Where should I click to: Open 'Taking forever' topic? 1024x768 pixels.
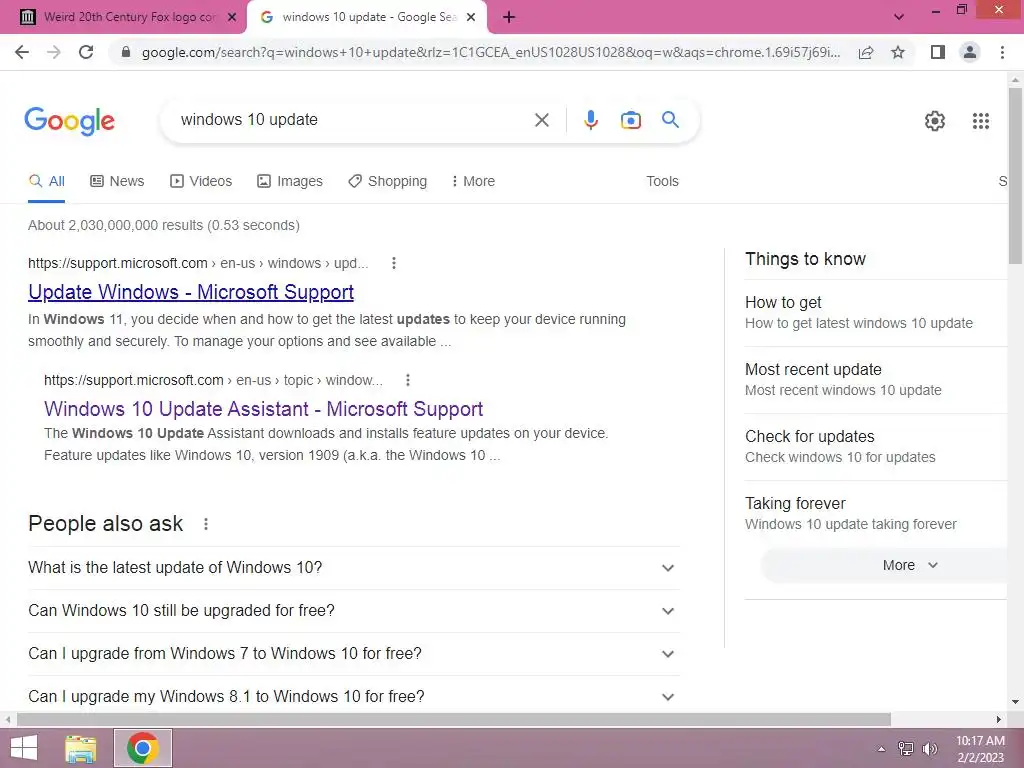(876, 514)
